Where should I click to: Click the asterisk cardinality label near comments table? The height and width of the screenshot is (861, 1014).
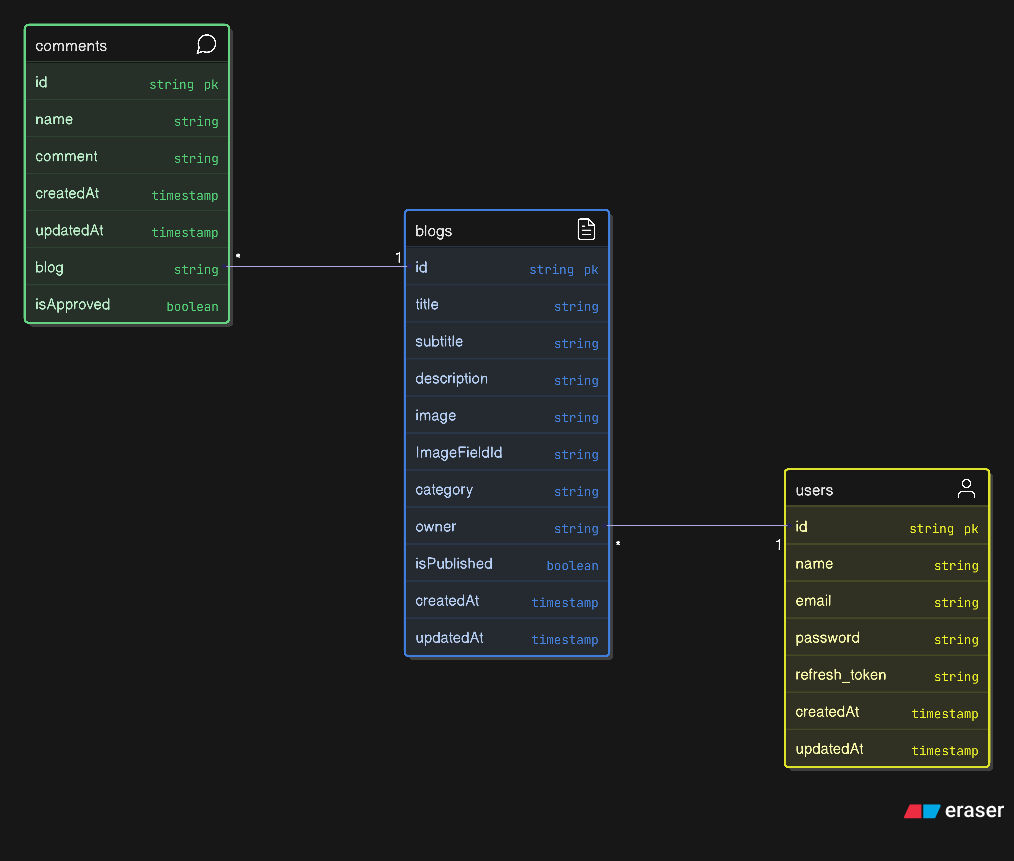pos(238,257)
